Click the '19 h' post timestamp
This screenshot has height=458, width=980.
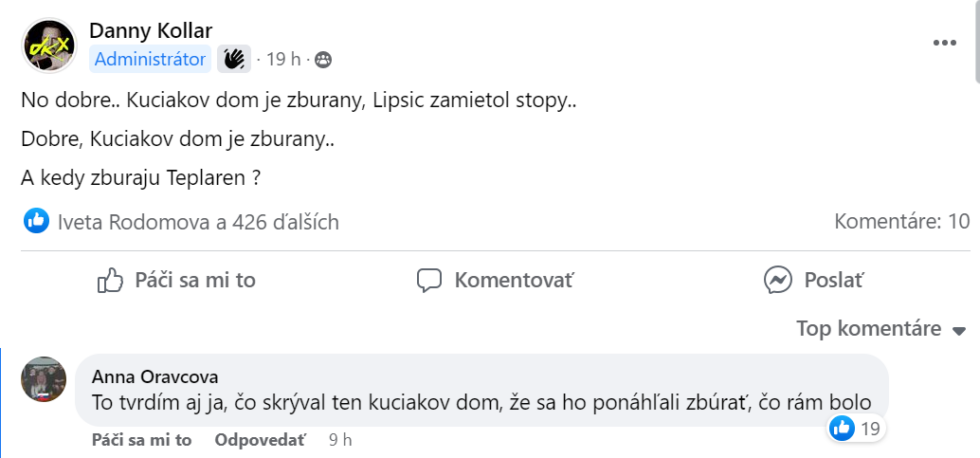[x=283, y=60]
